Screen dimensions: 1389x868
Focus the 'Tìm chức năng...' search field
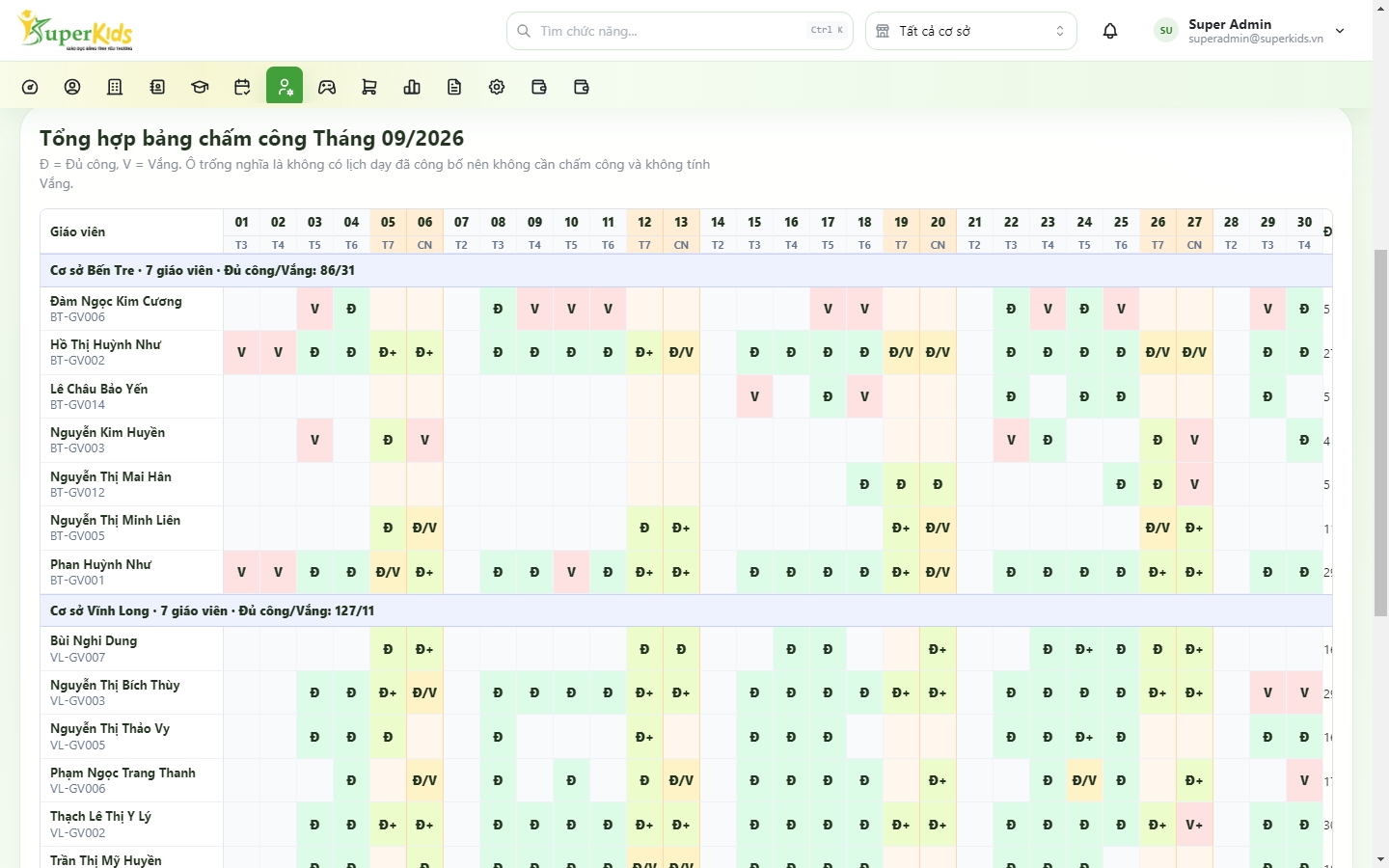(x=680, y=31)
